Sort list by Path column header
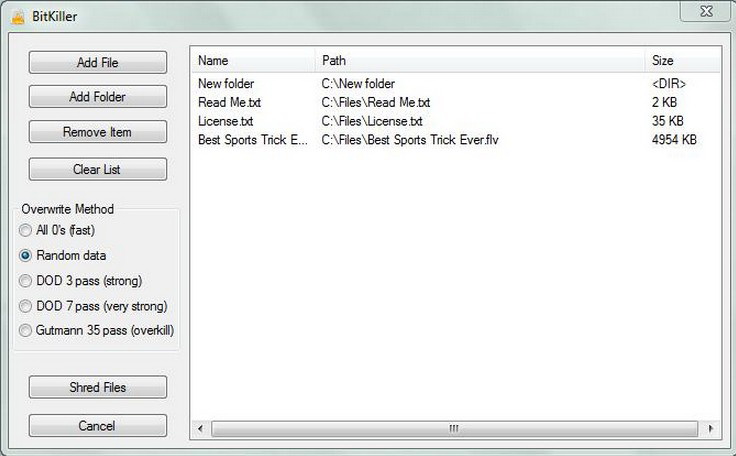The image size is (736, 456). [x=480, y=61]
